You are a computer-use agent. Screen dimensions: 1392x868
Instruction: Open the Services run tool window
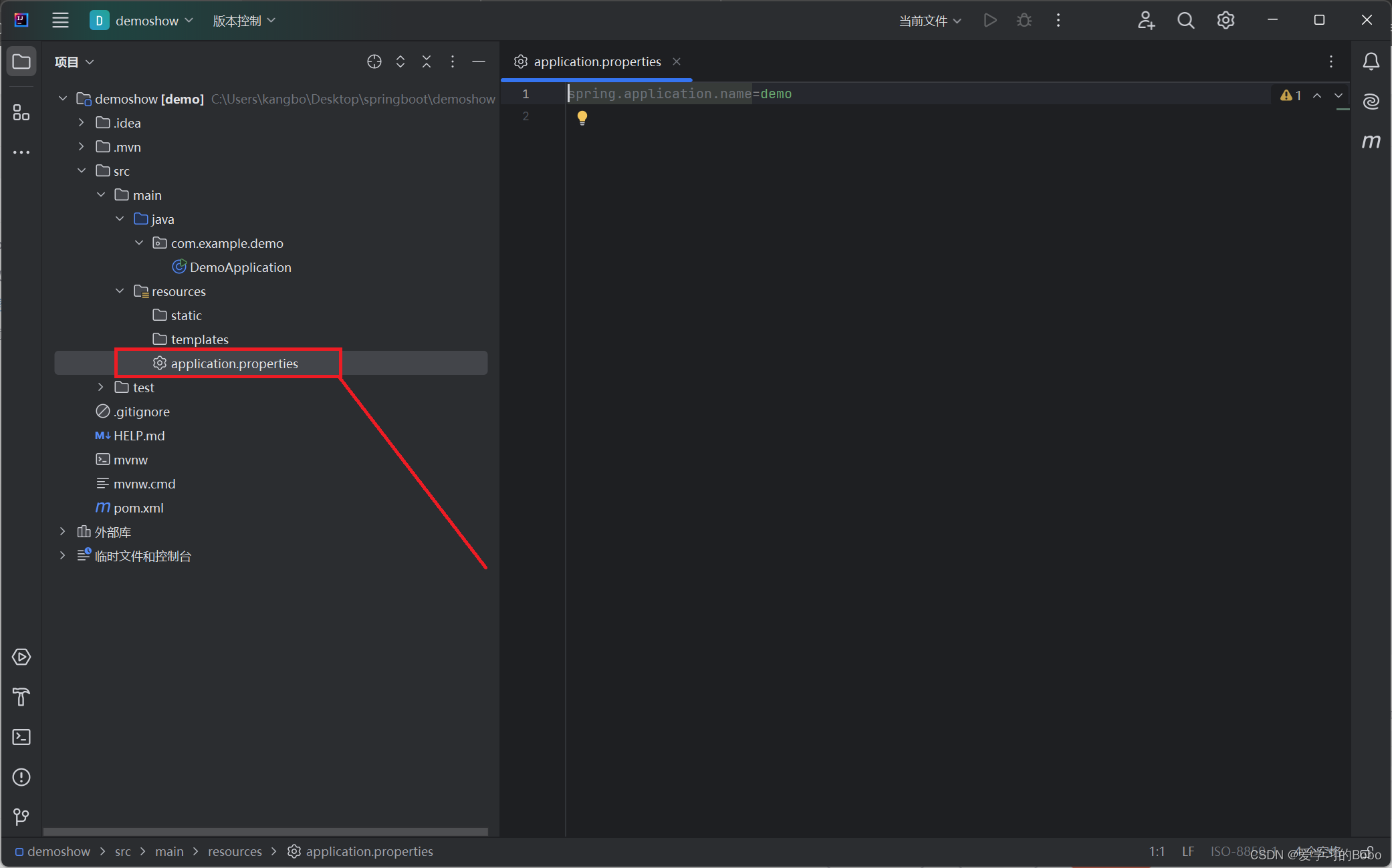tap(21, 657)
